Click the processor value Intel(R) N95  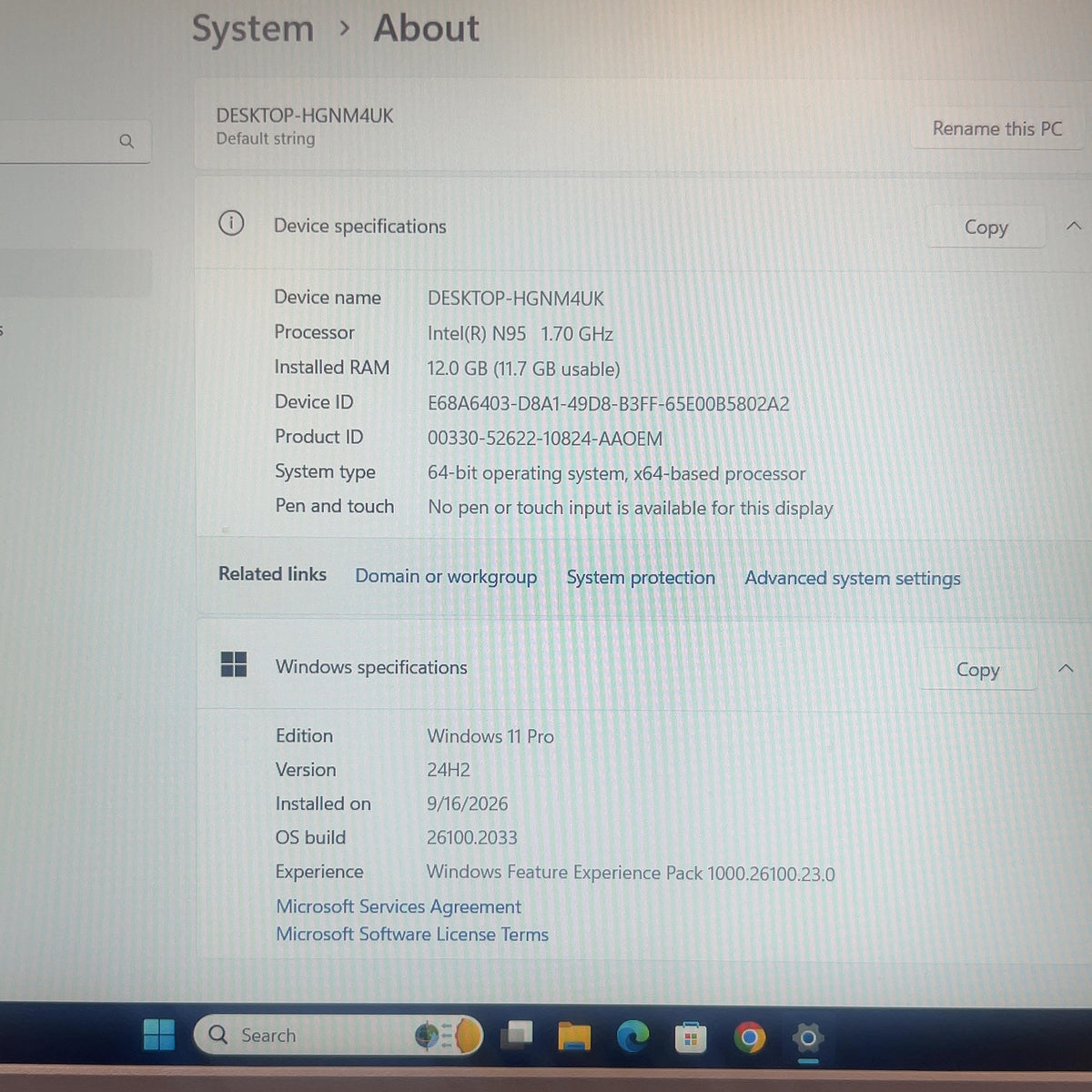(521, 334)
